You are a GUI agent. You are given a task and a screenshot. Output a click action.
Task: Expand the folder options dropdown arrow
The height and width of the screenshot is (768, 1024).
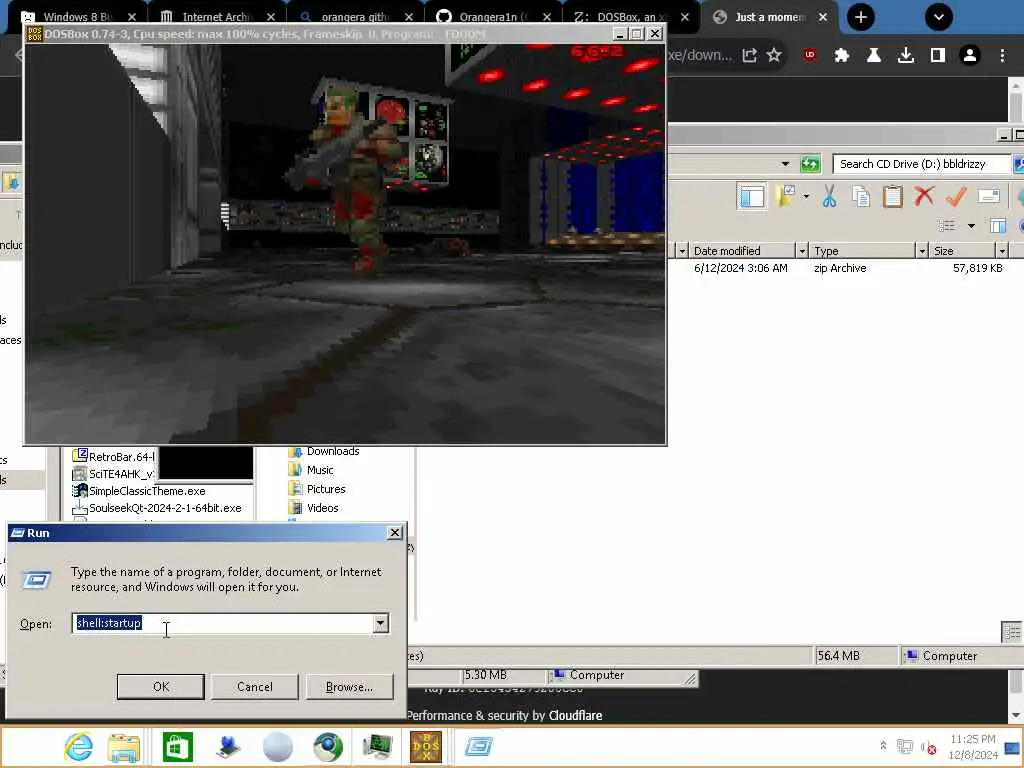click(807, 196)
